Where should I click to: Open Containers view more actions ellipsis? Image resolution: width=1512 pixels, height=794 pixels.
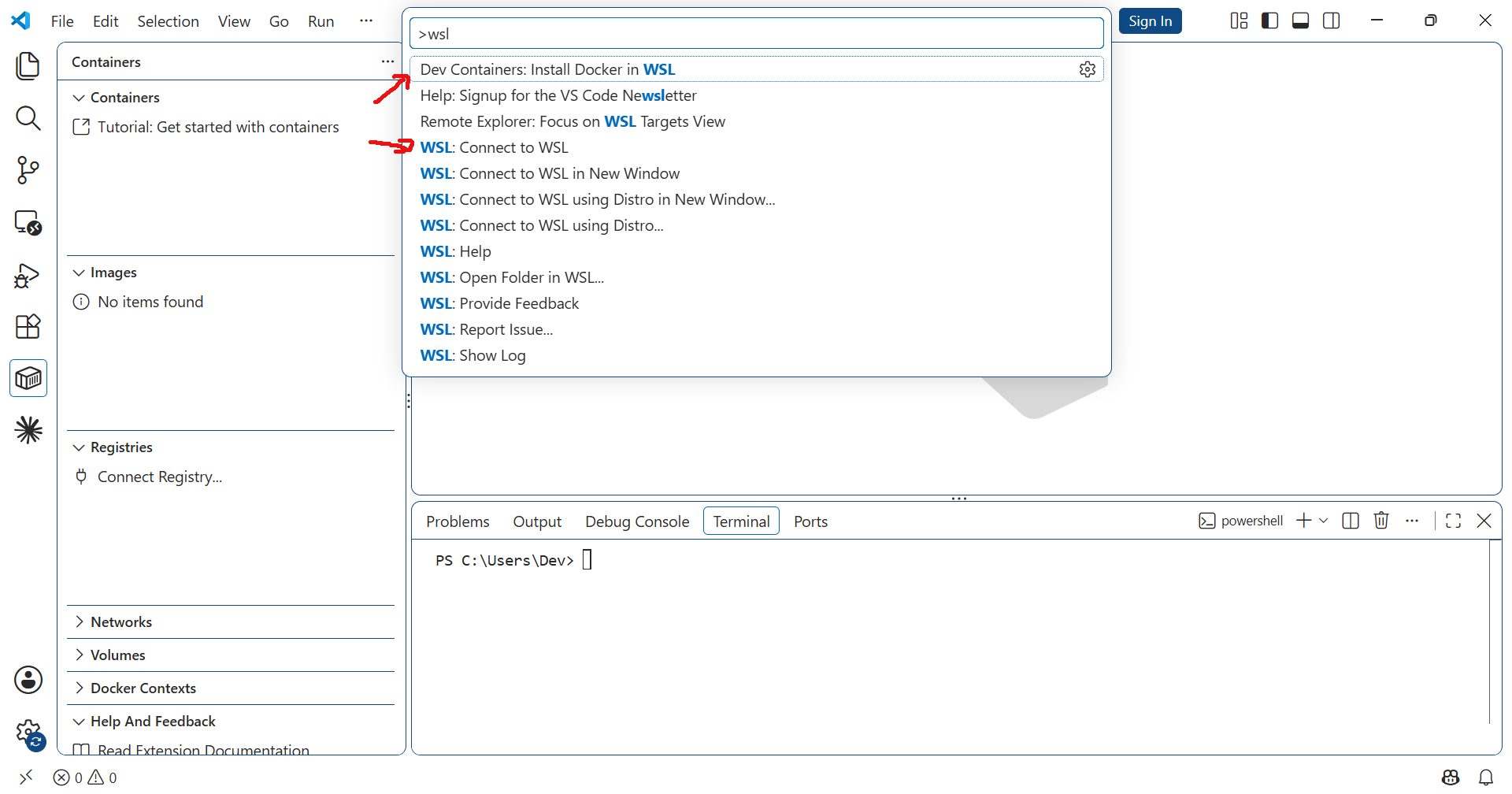tap(387, 61)
